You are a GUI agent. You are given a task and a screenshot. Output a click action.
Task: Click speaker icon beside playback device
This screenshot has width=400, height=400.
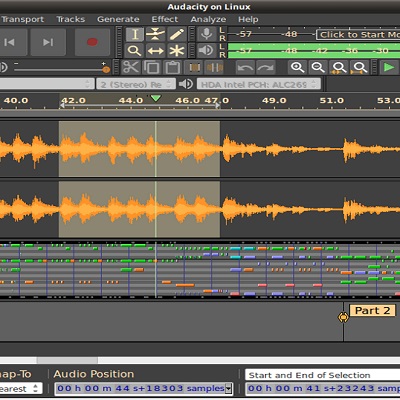click(186, 84)
